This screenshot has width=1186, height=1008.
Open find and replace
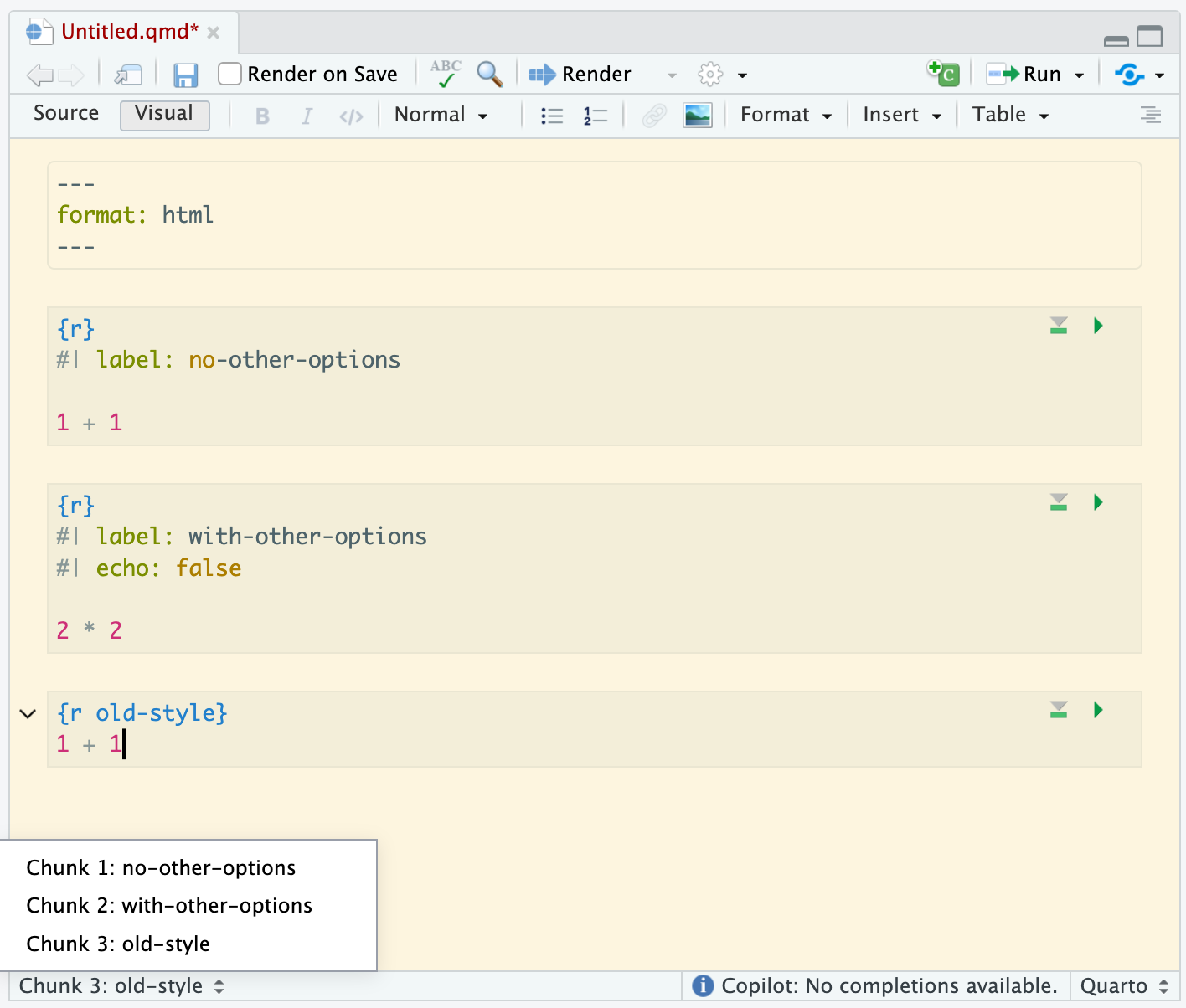tap(489, 74)
